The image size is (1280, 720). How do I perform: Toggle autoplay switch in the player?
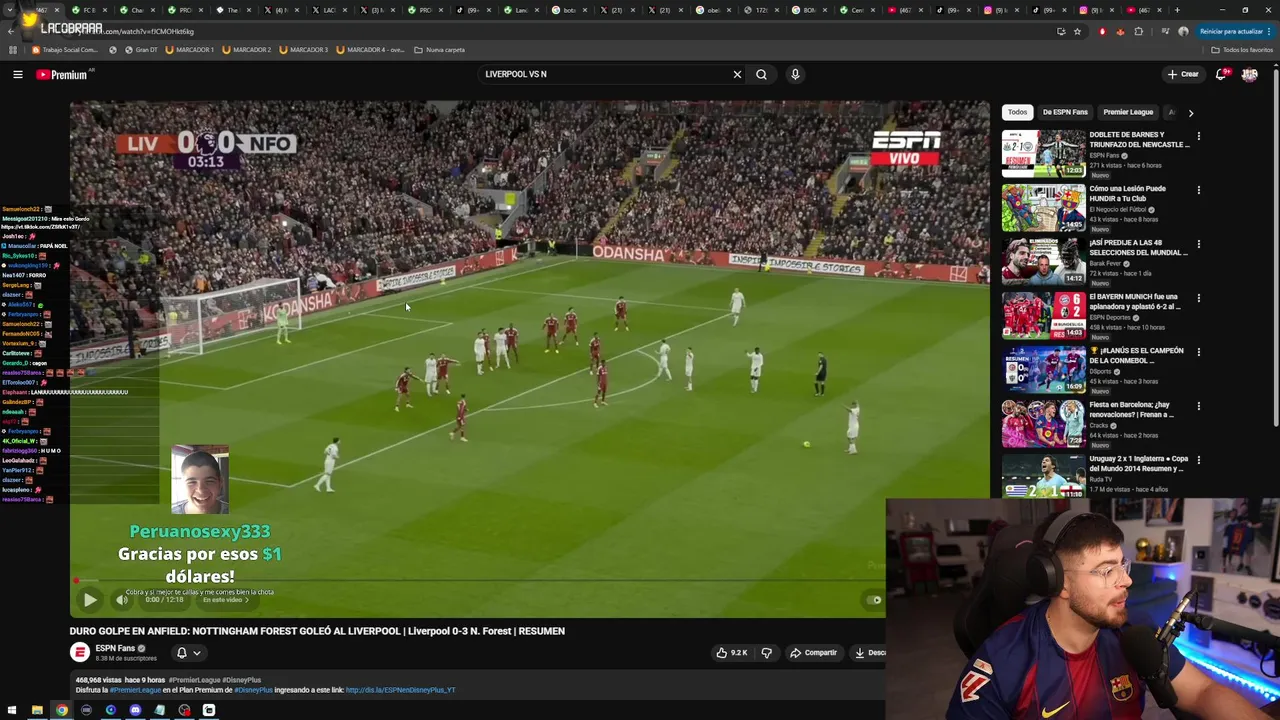coord(874,600)
